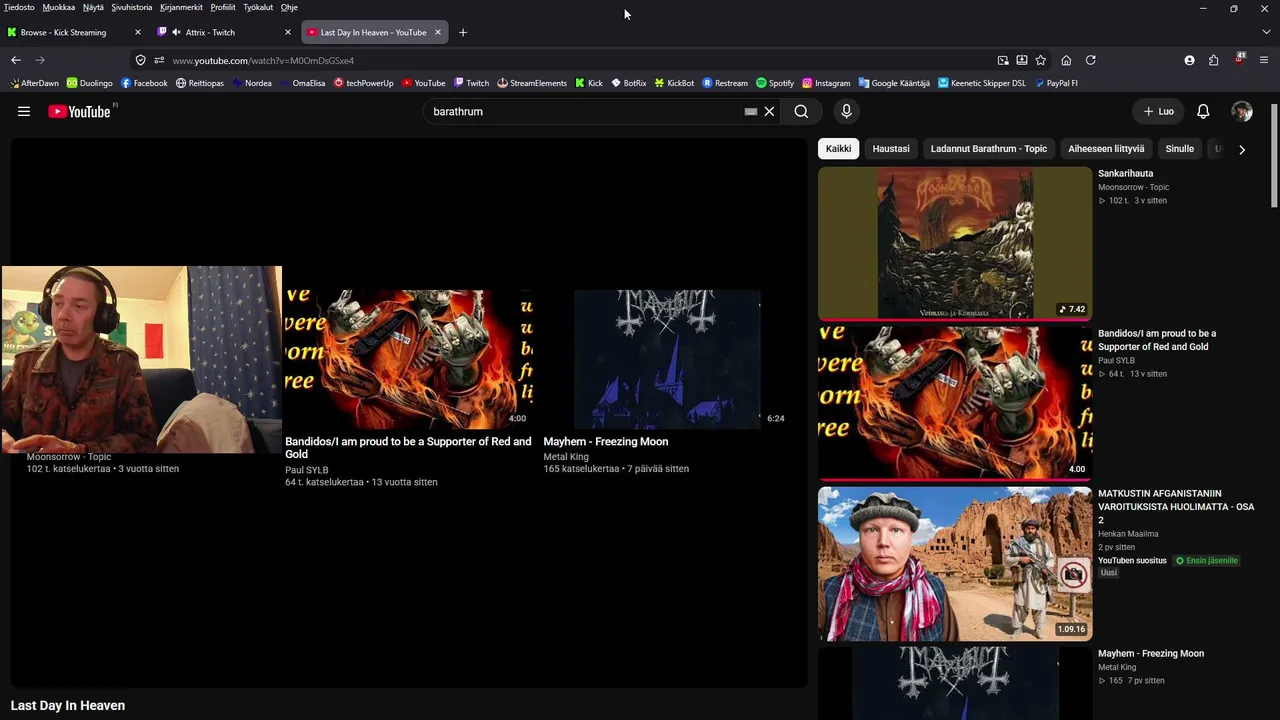Open the Sivuhistoria menu
Image resolution: width=1280 pixels, height=720 pixels.
coord(132,7)
